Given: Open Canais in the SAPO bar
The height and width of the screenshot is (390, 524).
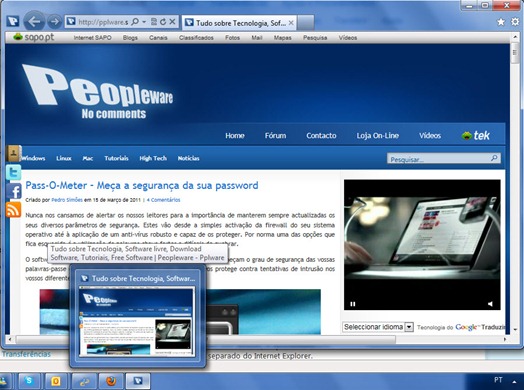Looking at the screenshot, I should pos(158,38).
